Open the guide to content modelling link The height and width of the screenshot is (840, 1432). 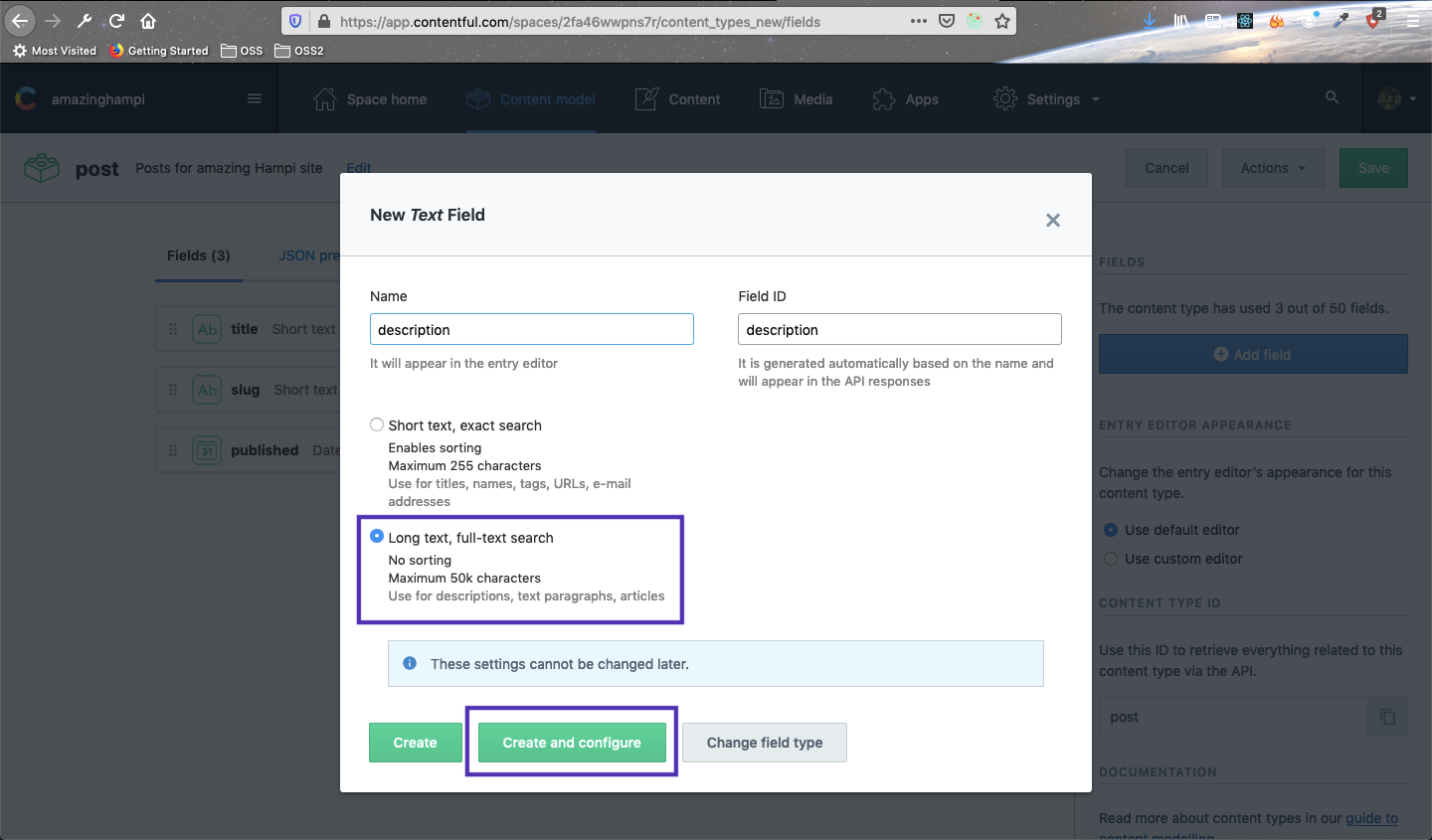tap(1371, 818)
